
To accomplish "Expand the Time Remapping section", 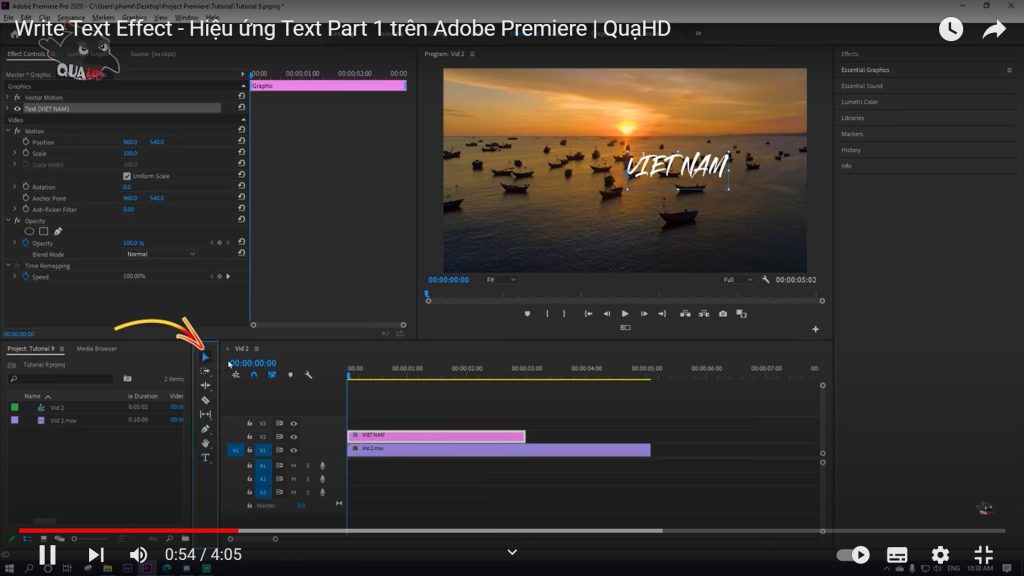I will tap(8, 264).
